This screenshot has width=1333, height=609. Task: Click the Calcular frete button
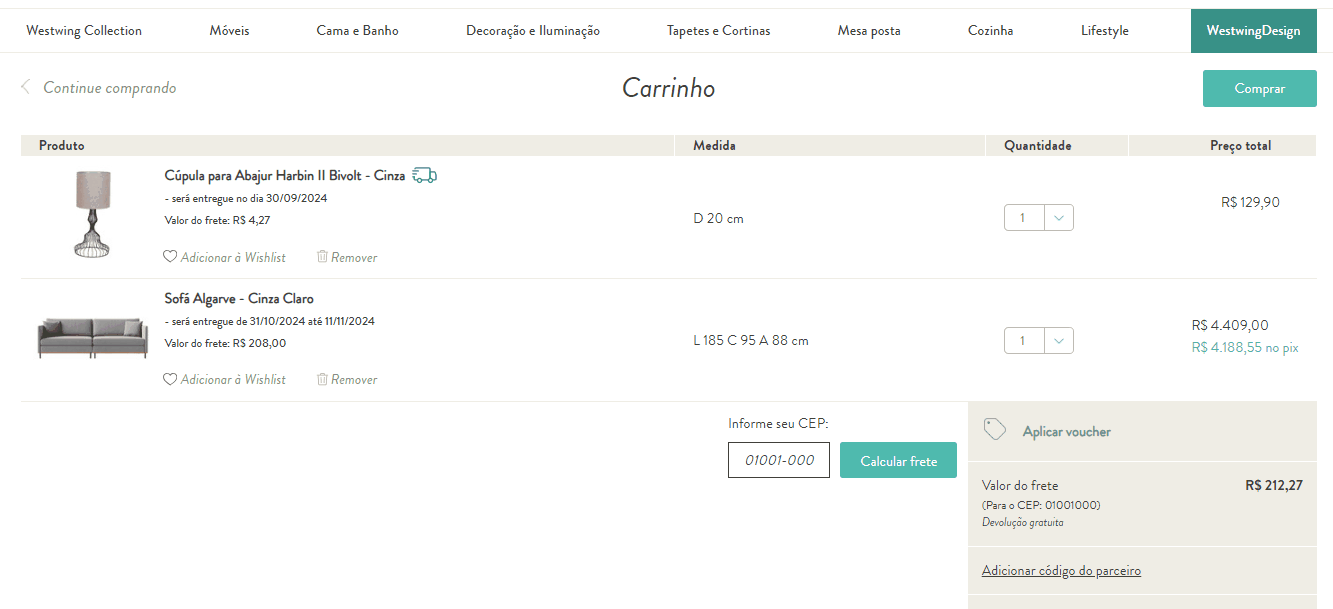[899, 461]
